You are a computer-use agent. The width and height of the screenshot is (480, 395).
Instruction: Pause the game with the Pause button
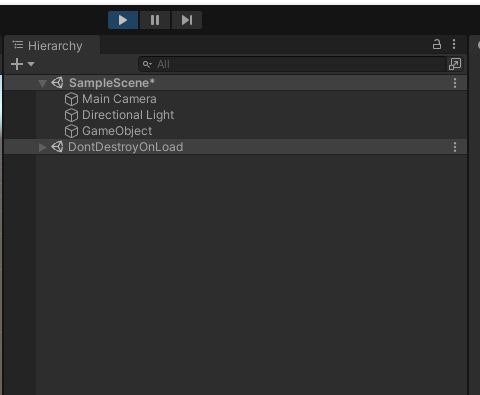155,20
